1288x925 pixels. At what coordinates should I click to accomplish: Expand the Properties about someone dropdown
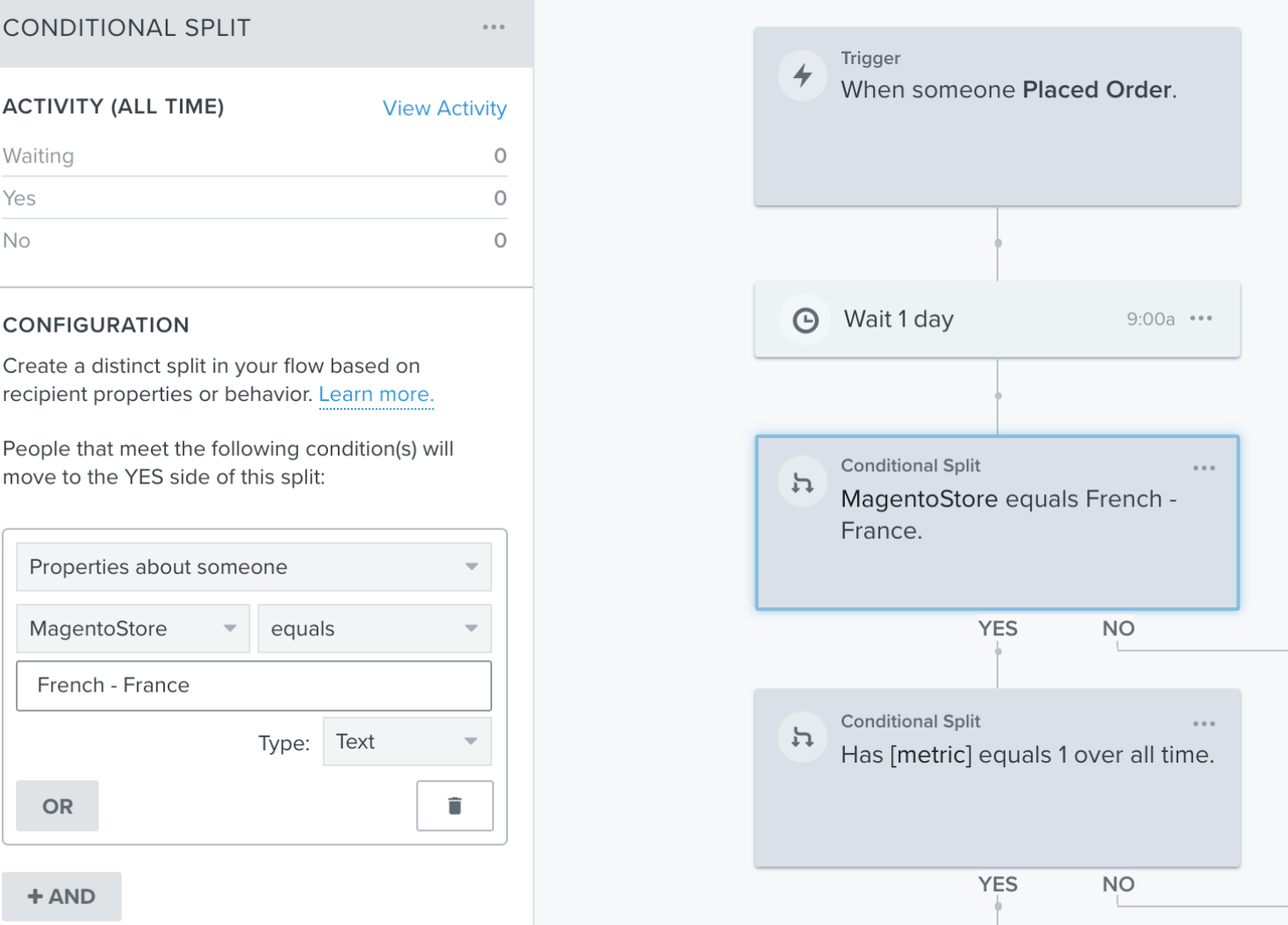click(254, 567)
